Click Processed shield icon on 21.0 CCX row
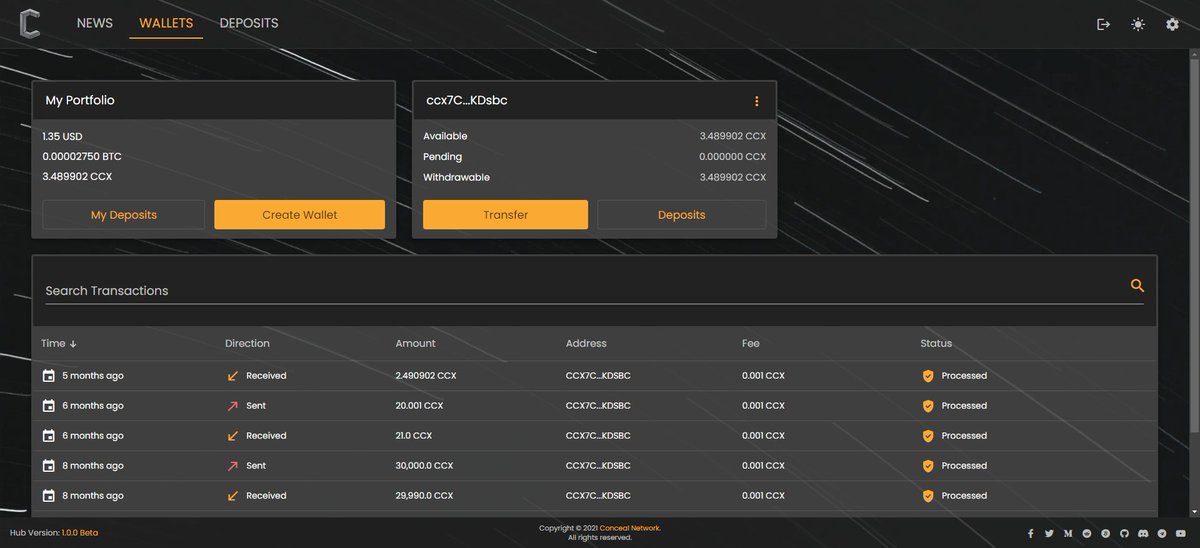The height and width of the screenshot is (548, 1200). click(928, 436)
